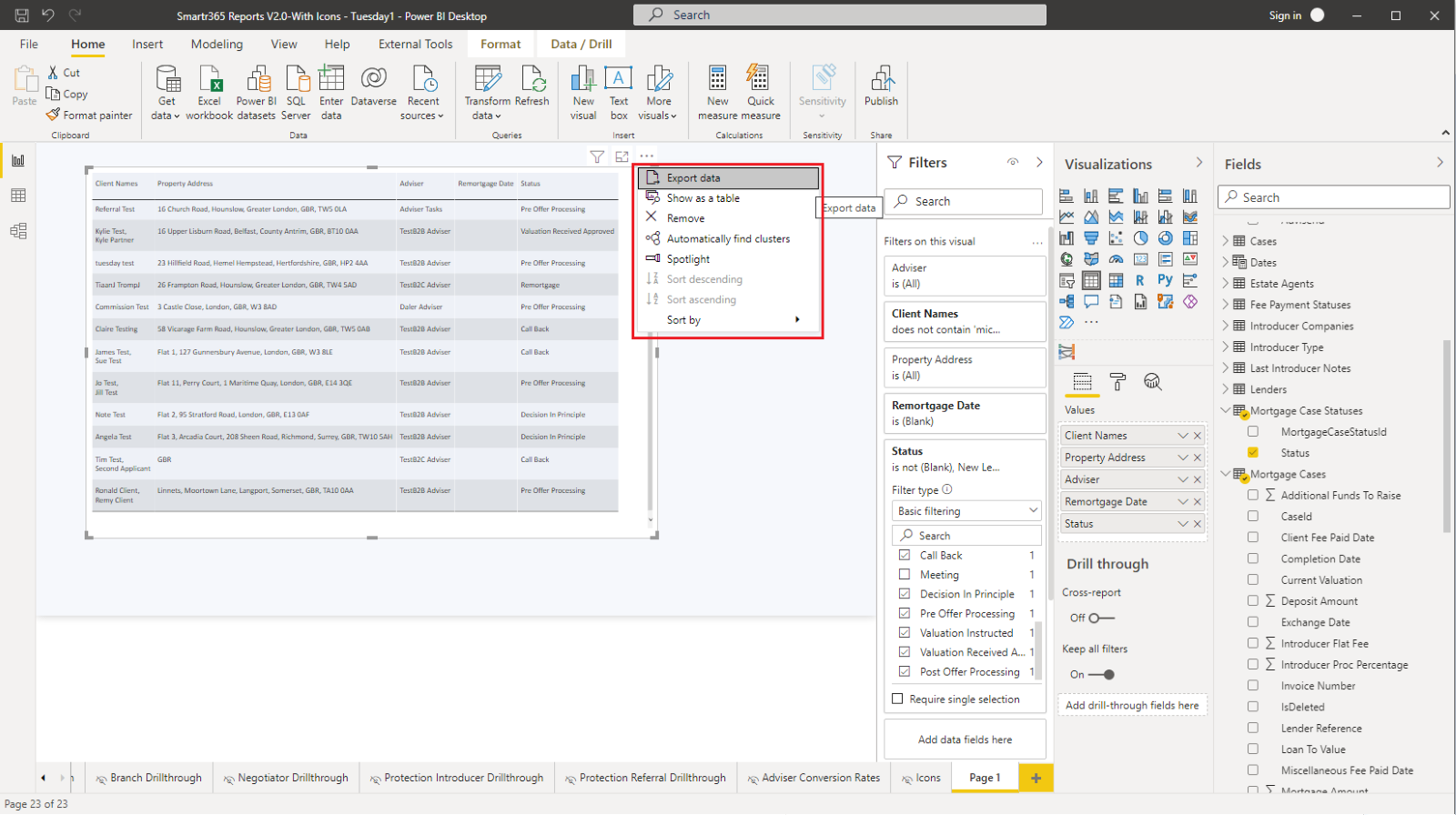Image resolution: width=1456 pixels, height=815 pixels.
Task: Open More visuals dropdown
Action: coord(659,92)
